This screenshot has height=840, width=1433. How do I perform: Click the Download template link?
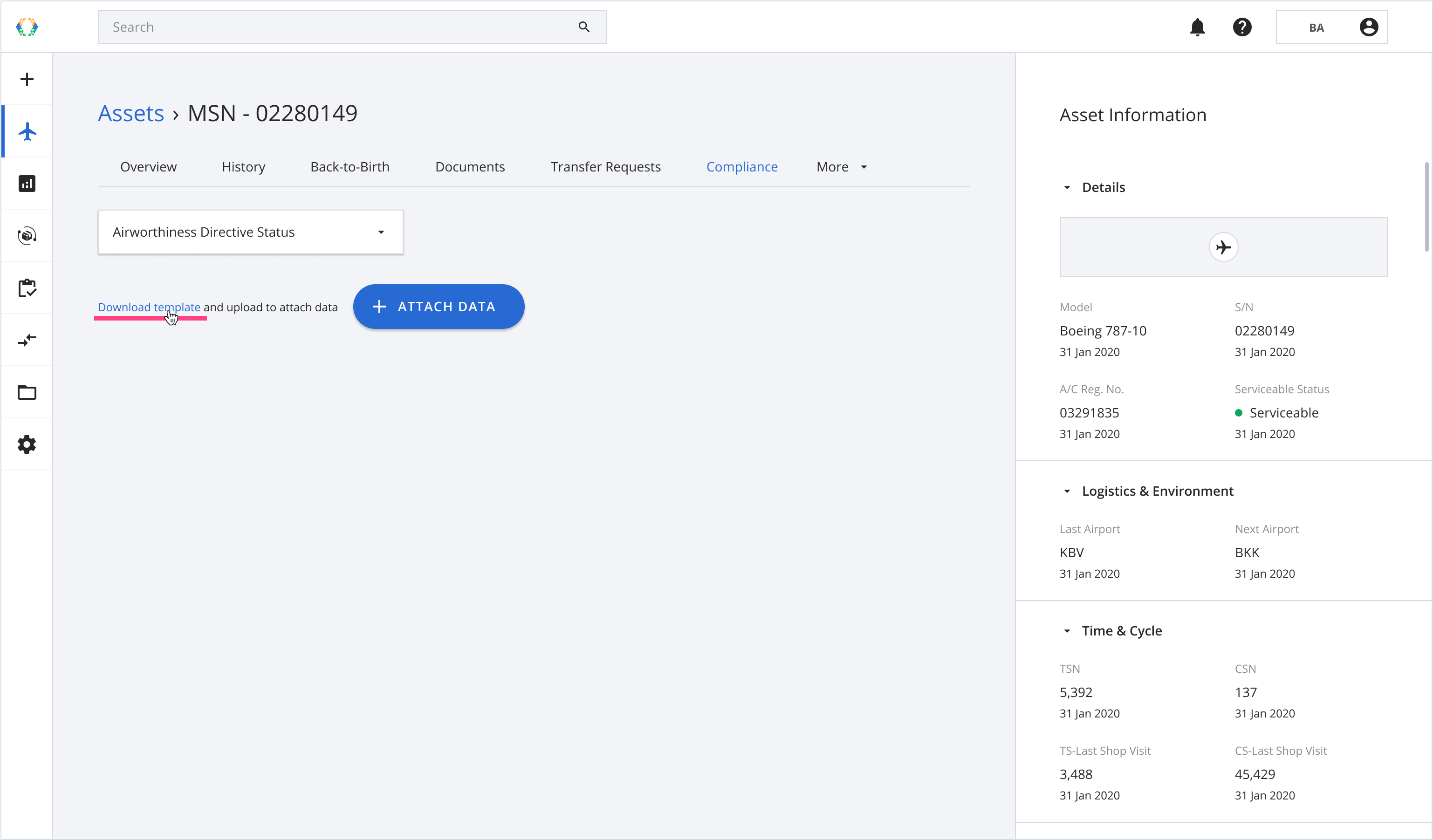pos(149,307)
